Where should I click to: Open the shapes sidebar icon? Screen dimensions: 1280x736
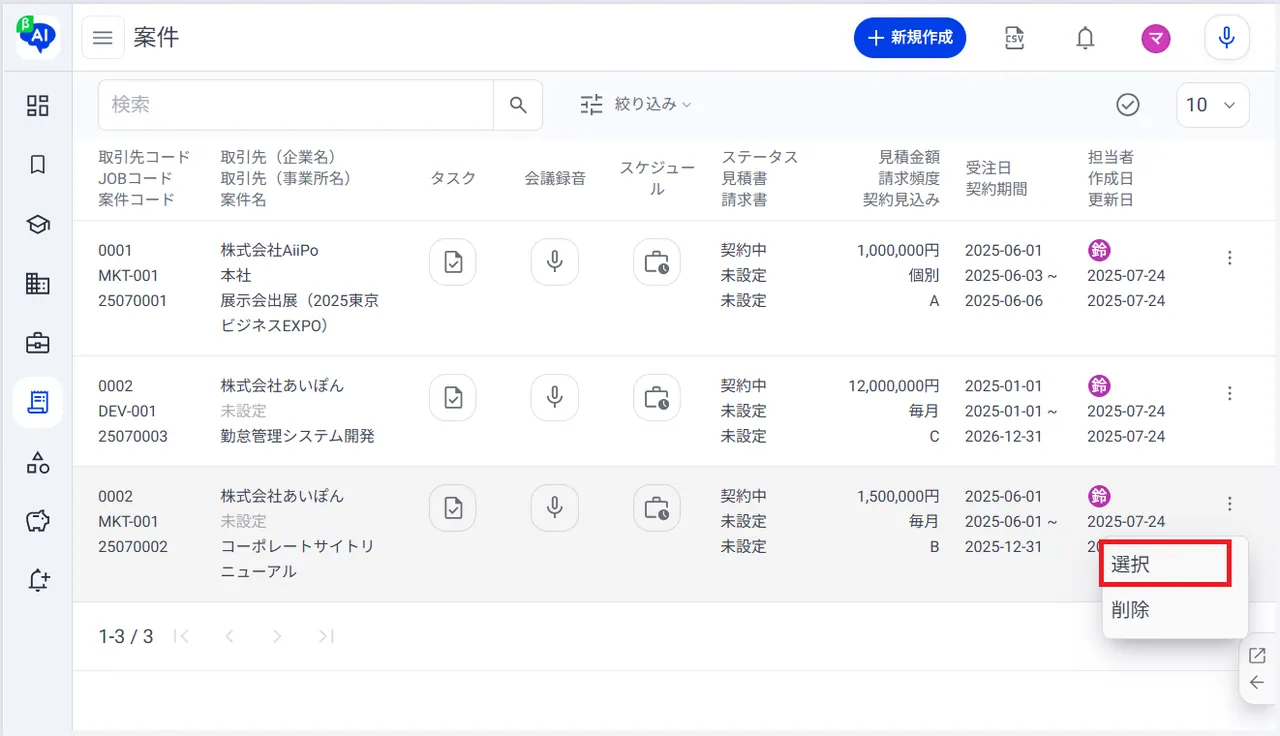[x=38, y=462]
